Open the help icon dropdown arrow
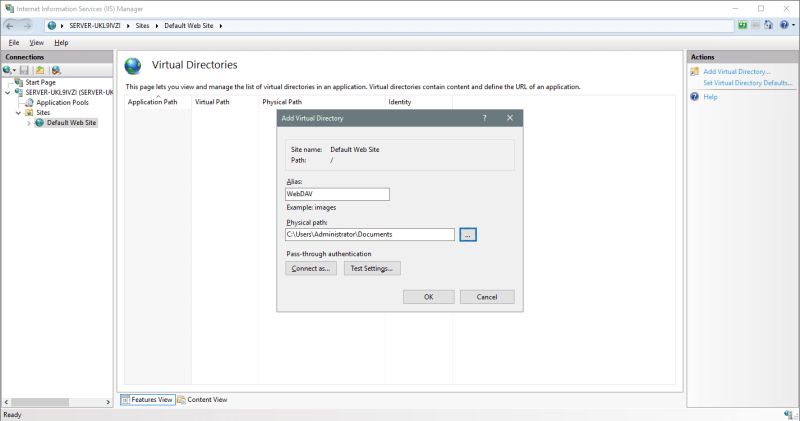 (x=793, y=25)
